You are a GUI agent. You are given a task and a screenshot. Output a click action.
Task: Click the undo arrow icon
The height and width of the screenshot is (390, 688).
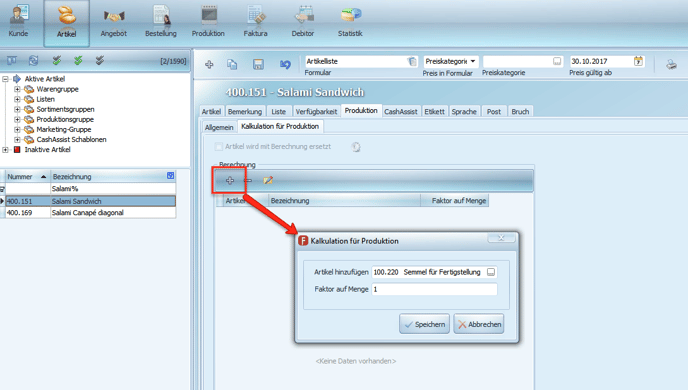[x=285, y=64]
